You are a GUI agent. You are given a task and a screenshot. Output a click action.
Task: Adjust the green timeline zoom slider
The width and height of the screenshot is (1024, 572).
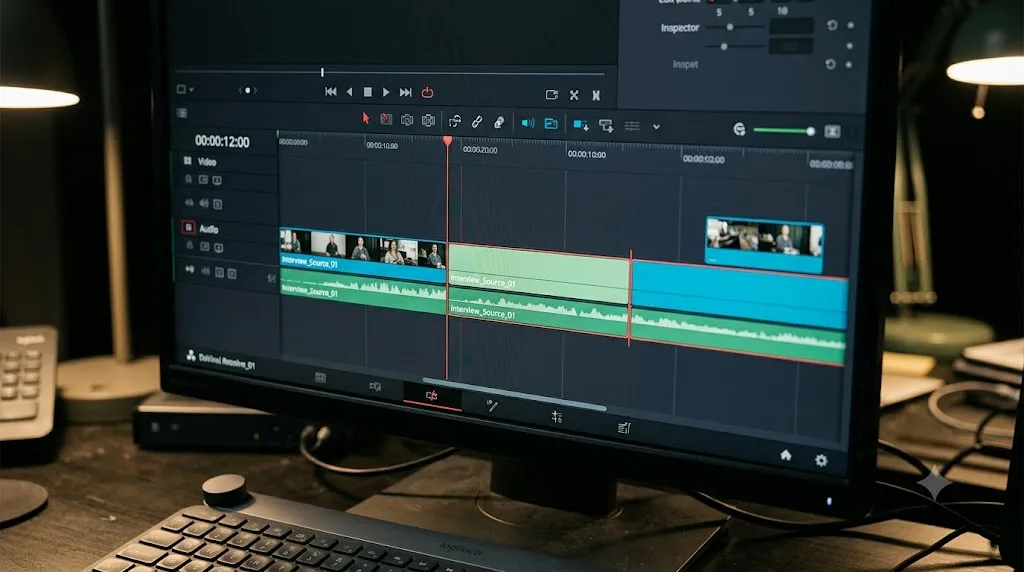pyautogui.click(x=784, y=131)
